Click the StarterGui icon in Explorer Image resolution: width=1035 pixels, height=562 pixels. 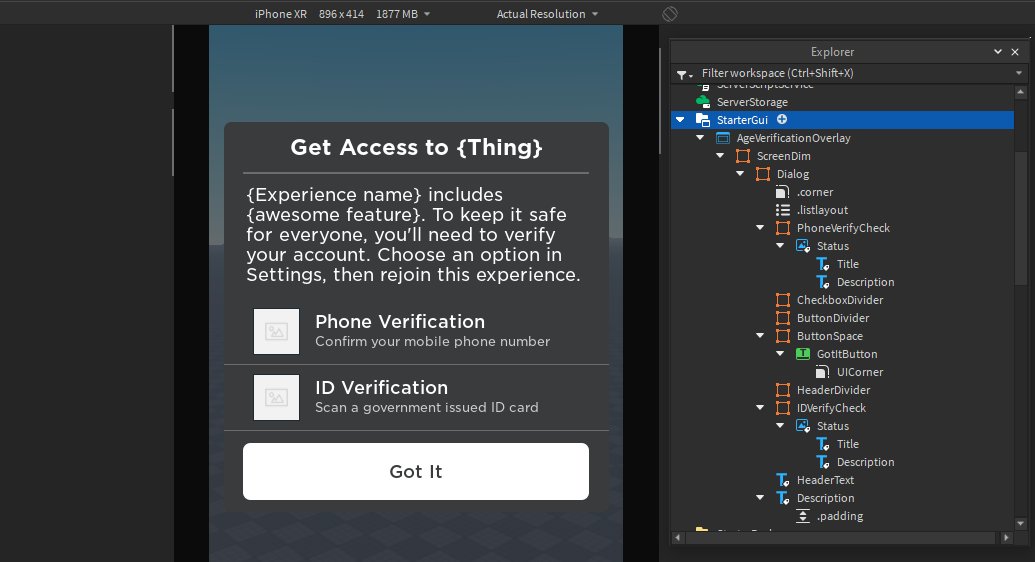click(x=703, y=120)
